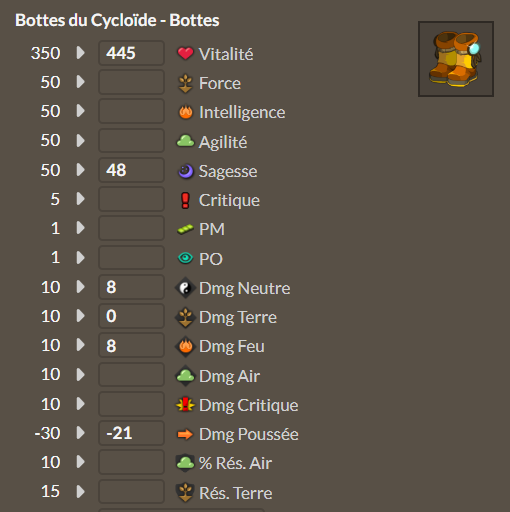Click the arrow next to Dmg Poussée -30

click(x=80, y=433)
